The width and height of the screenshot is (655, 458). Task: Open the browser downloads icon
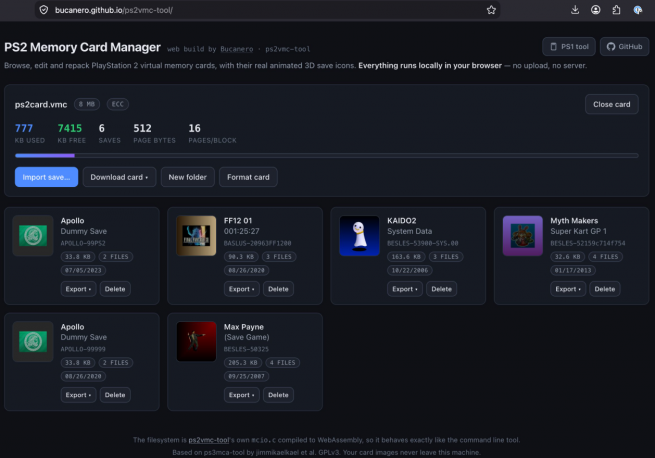[x=575, y=10]
